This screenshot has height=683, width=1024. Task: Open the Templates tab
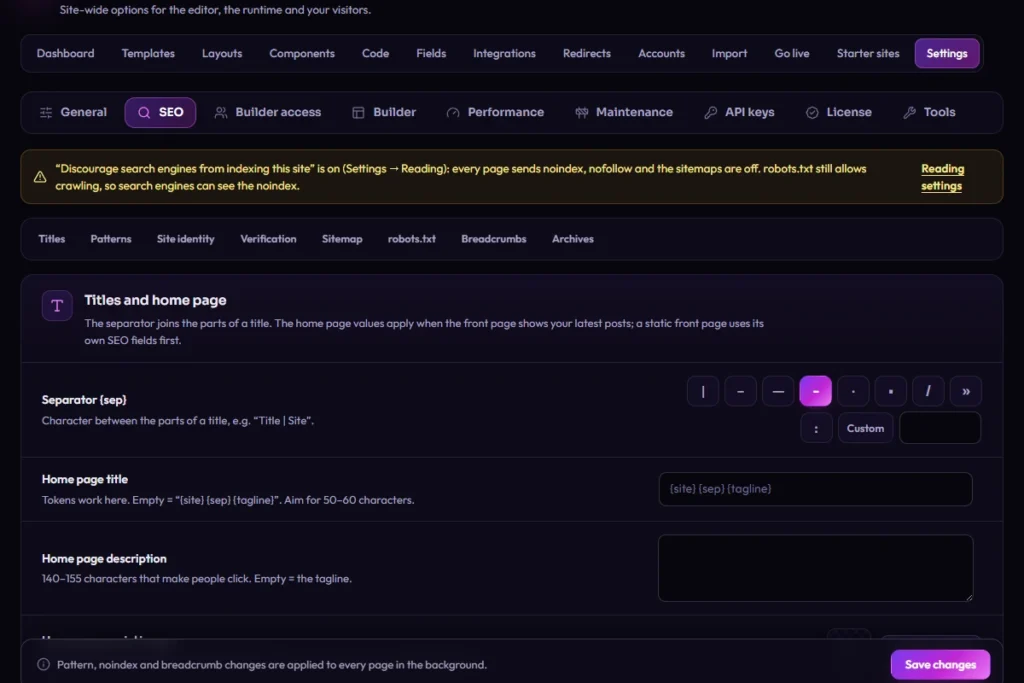pyautogui.click(x=148, y=54)
